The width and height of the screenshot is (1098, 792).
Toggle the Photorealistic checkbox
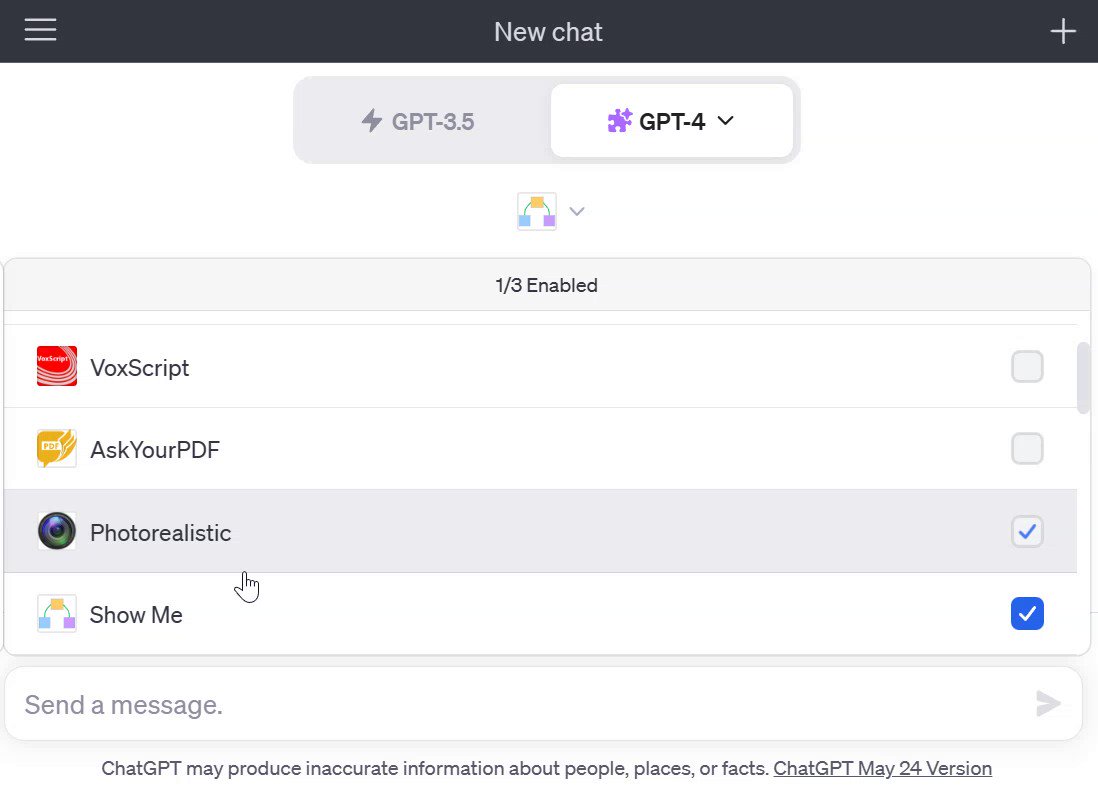click(1027, 532)
